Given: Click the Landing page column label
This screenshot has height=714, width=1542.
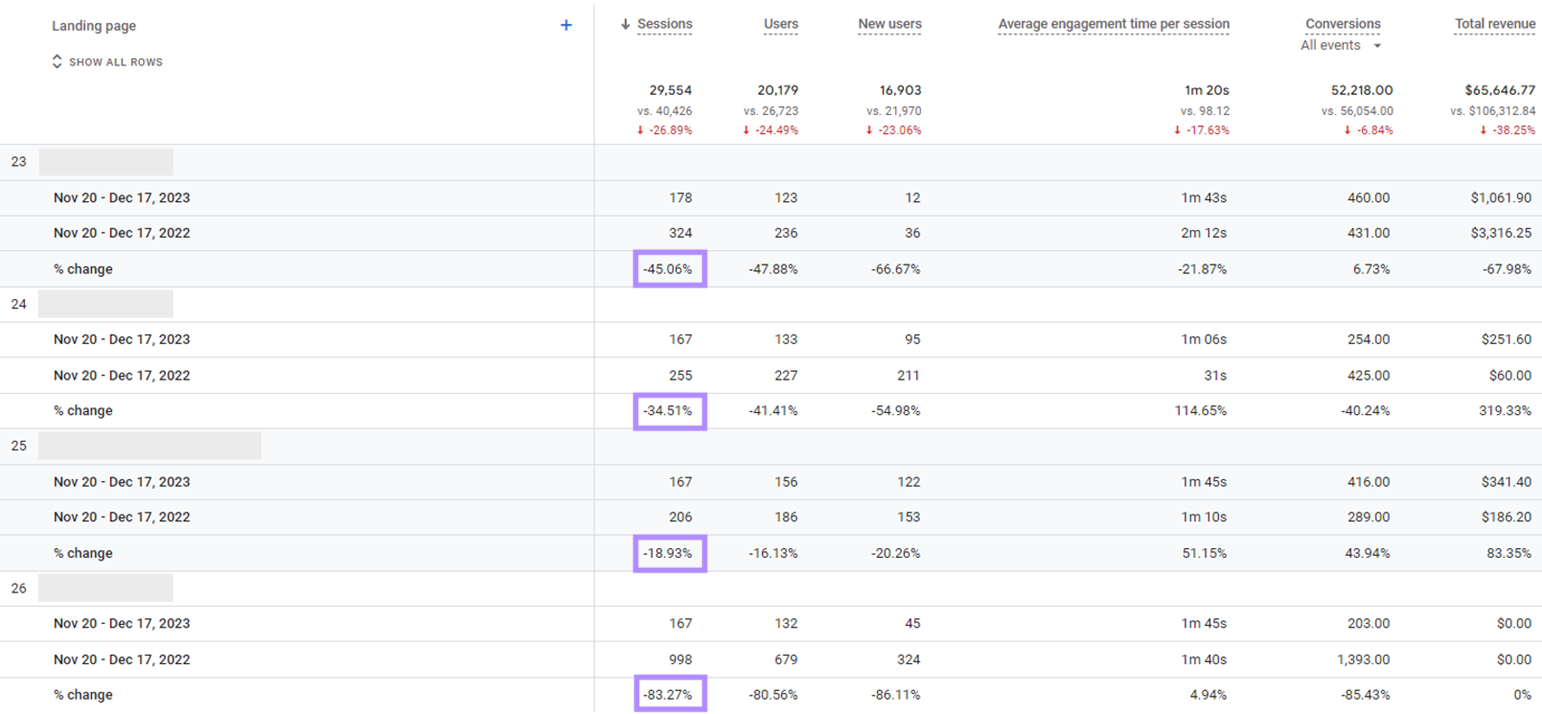Looking at the screenshot, I should pos(93,25).
